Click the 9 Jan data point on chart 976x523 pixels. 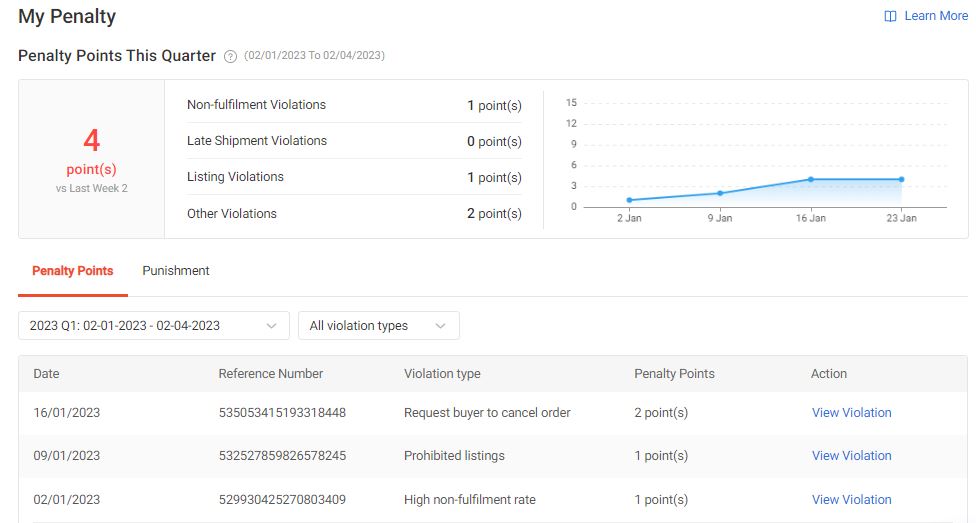pos(720,193)
